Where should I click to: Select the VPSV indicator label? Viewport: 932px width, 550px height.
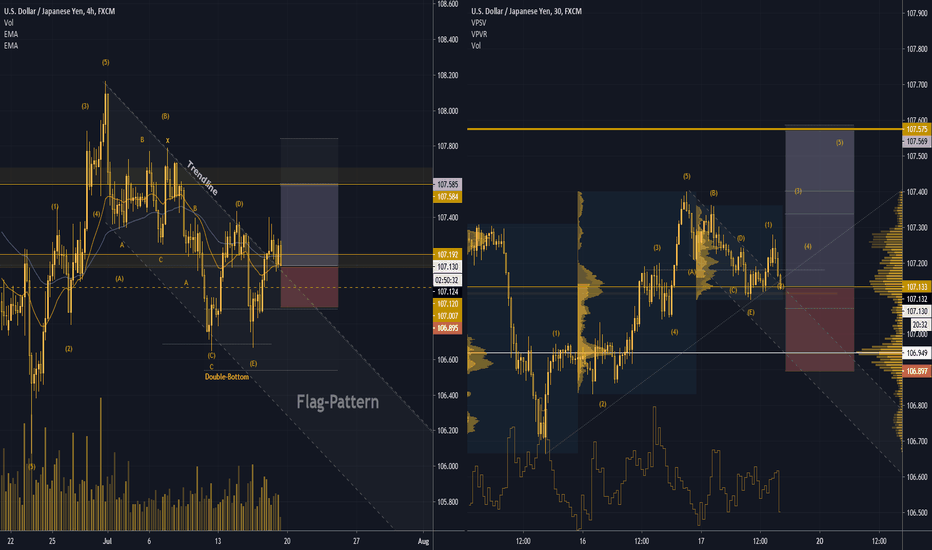478,23
